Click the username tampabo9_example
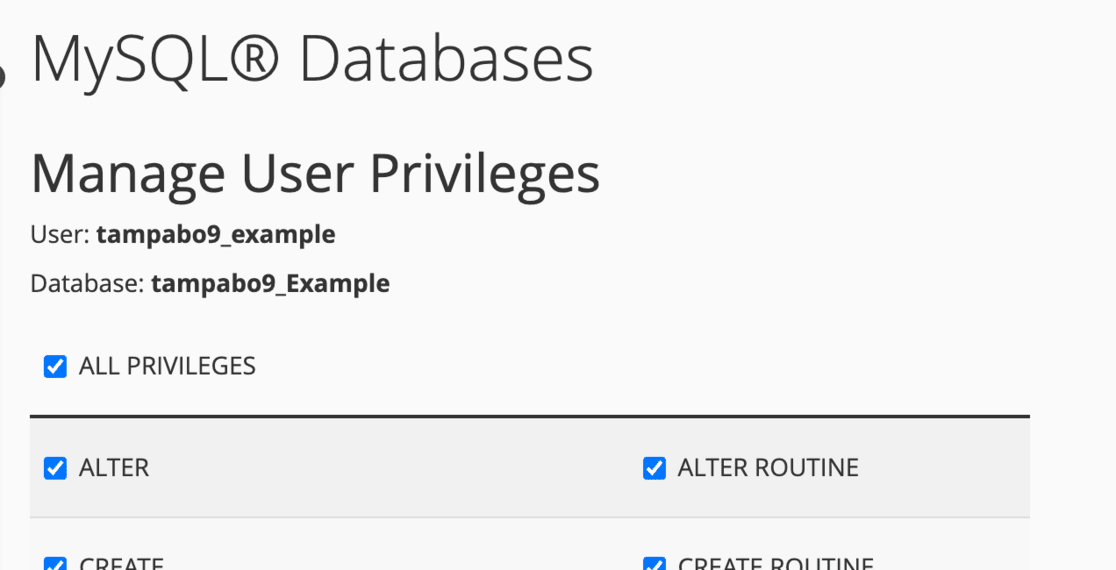Screen dimensions: 1116x570 point(216,235)
